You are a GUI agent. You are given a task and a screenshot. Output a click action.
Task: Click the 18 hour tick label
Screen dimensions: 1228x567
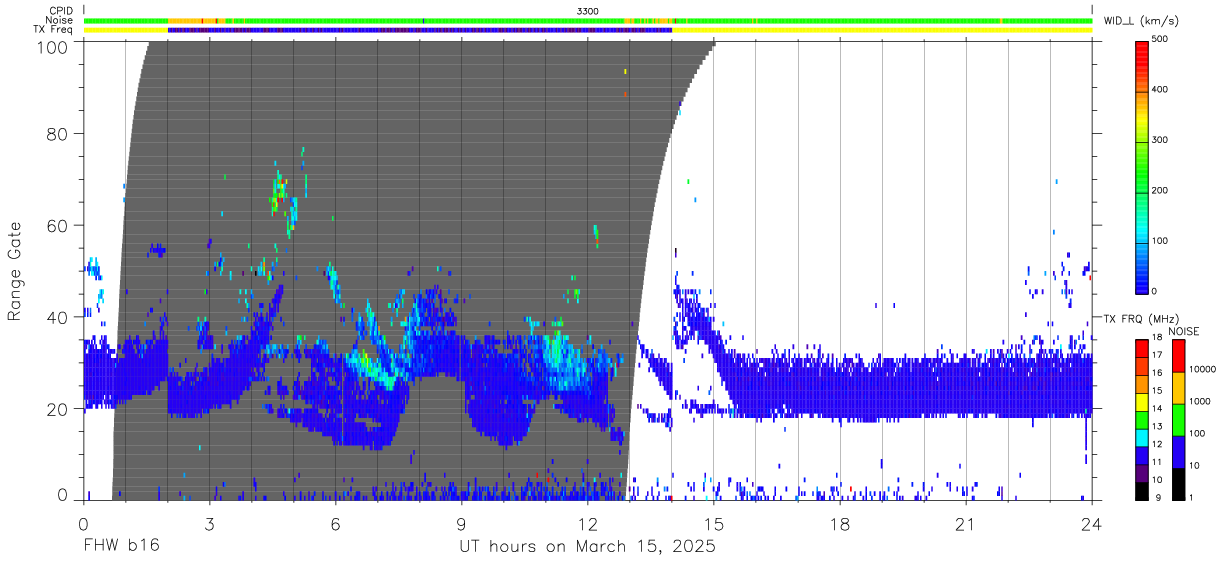[840, 523]
